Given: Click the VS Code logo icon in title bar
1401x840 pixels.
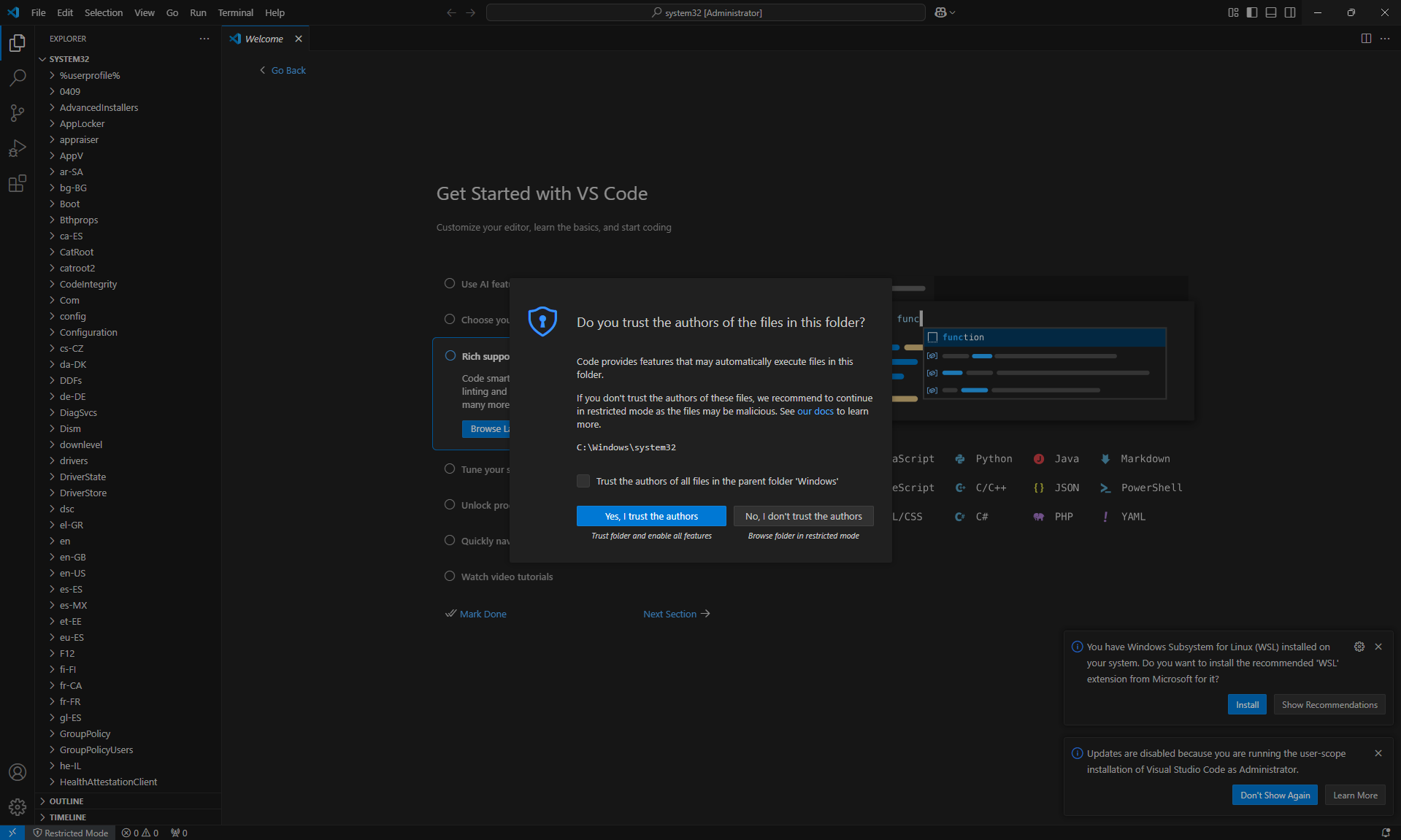Looking at the screenshot, I should click(x=13, y=12).
